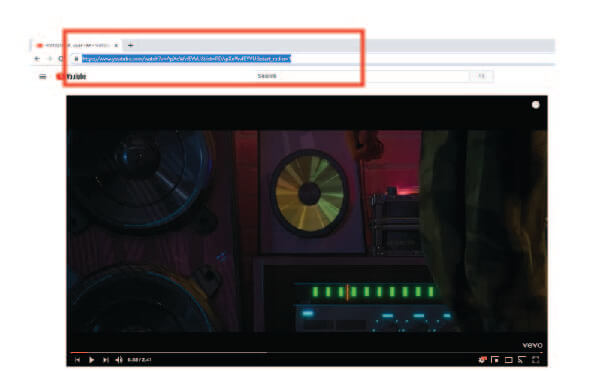Play the video with the play button
The width and height of the screenshot is (612, 371).
91,360
